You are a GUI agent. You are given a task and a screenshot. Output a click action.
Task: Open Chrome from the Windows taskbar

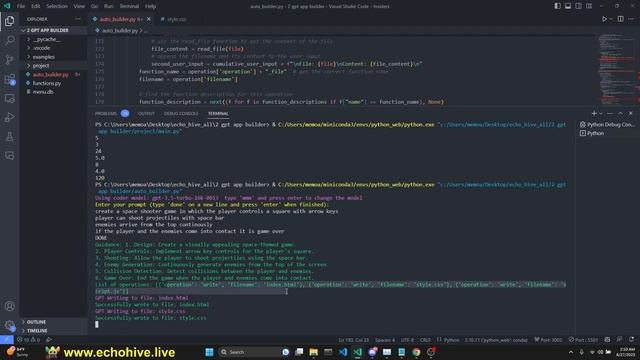click(416, 352)
